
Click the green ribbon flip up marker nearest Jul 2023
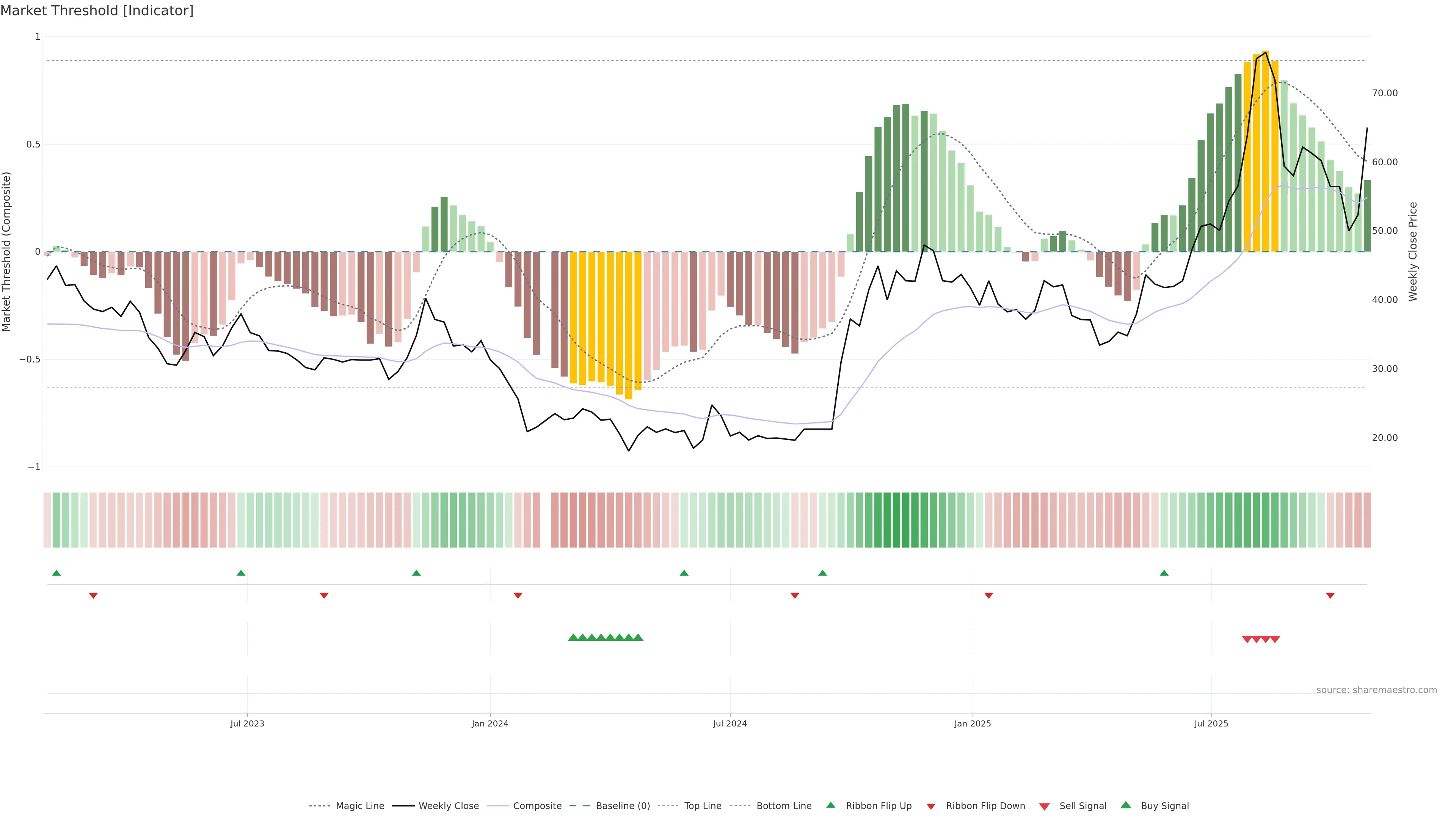pos(241,573)
